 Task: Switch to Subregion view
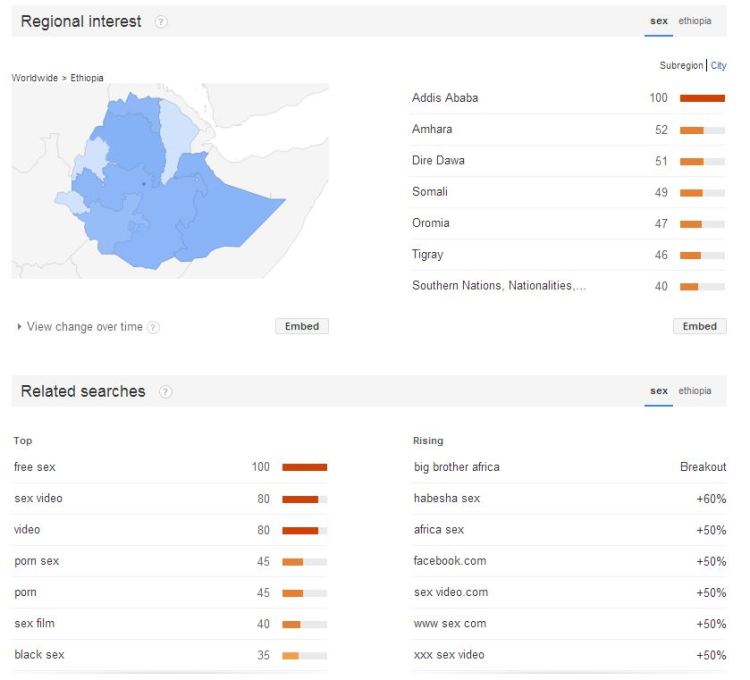681,66
